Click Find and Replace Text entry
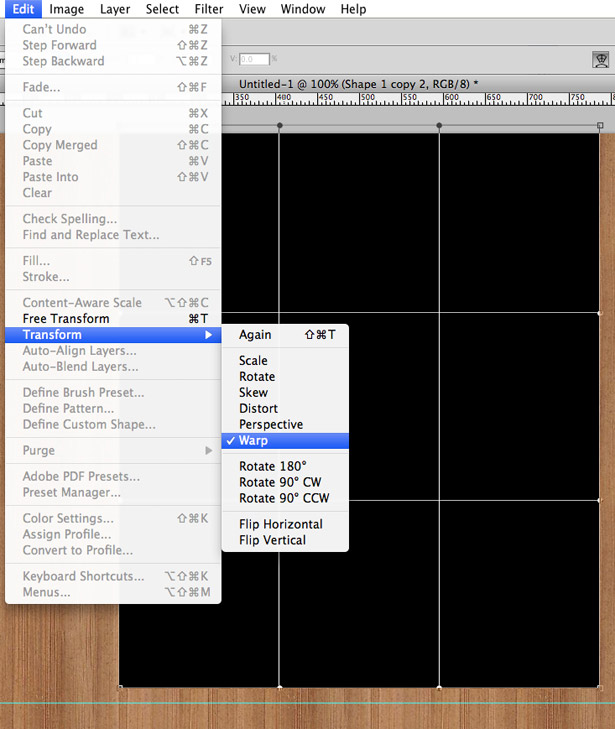Screen dimensions: 615x729 point(113,235)
